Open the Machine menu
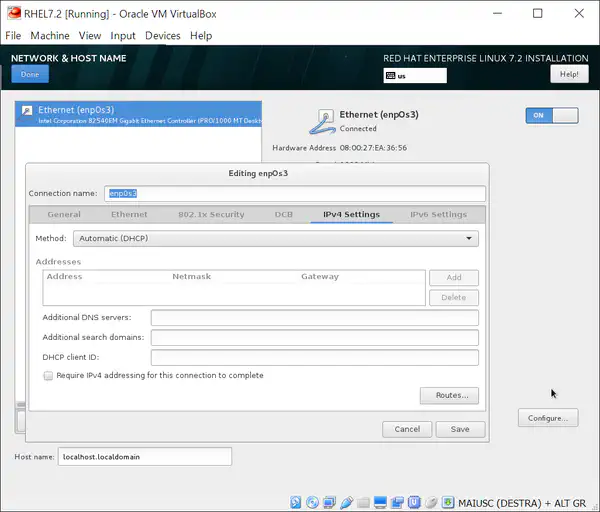 [x=50, y=36]
